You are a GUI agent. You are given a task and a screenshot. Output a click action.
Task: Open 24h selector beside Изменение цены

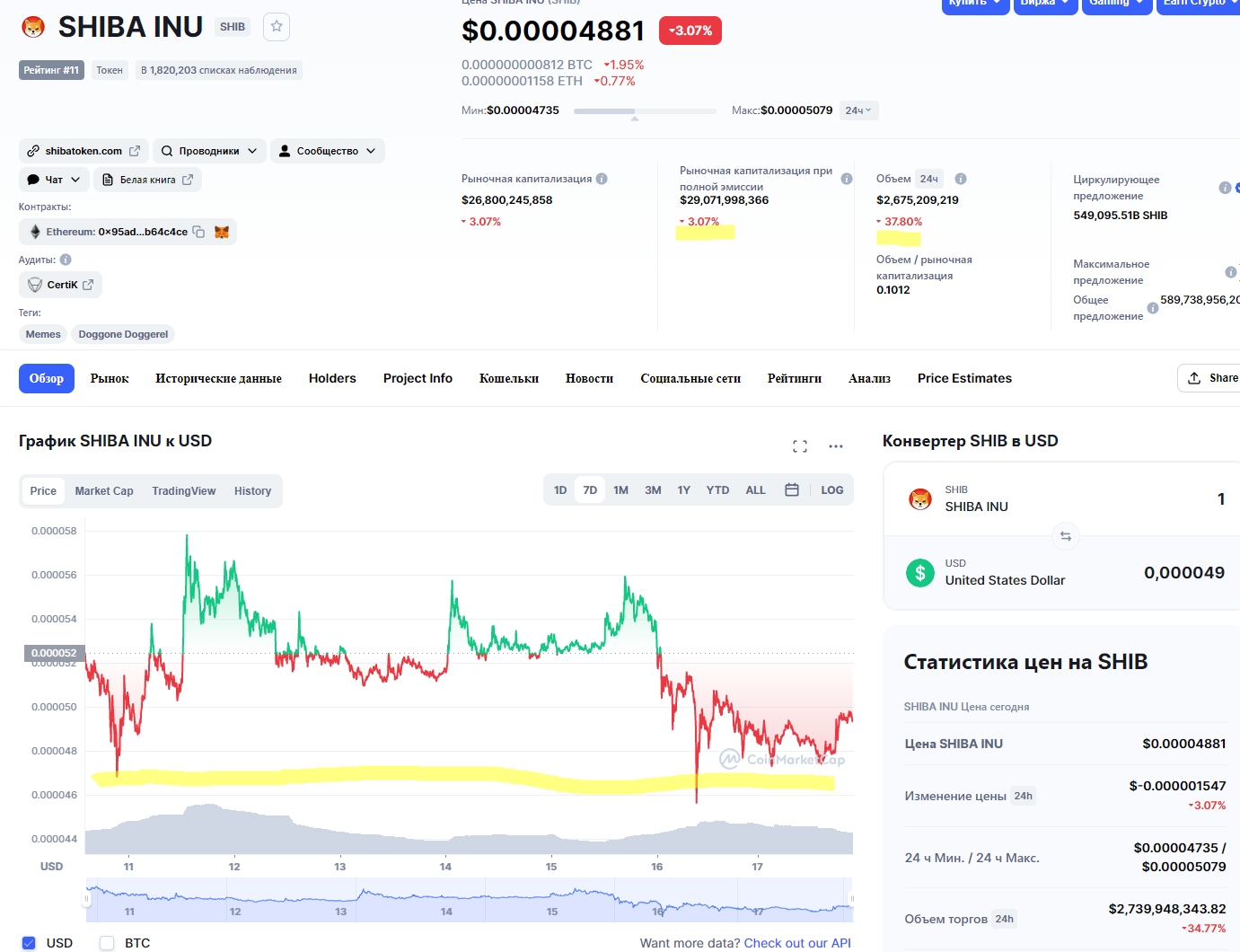coord(1024,796)
